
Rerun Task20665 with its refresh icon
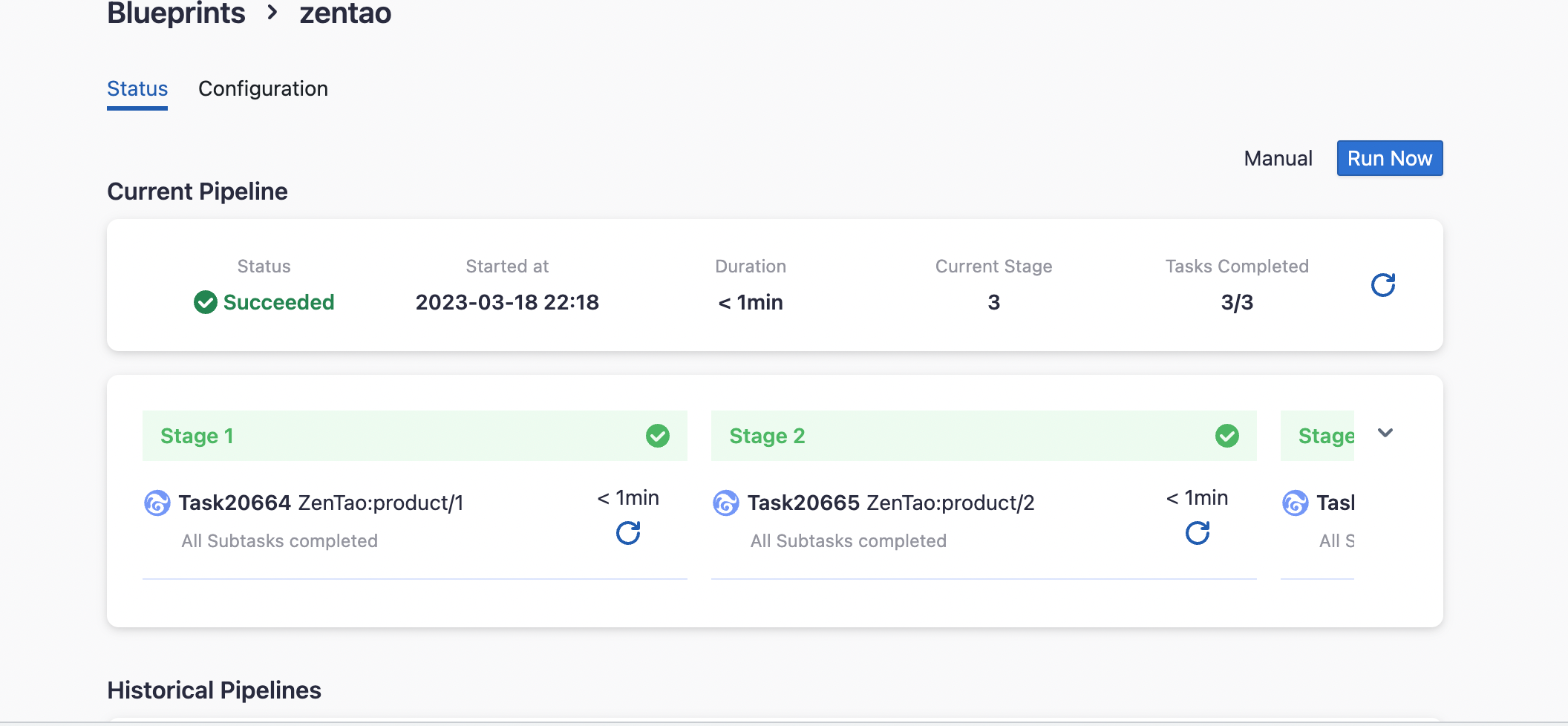pyautogui.click(x=1197, y=532)
